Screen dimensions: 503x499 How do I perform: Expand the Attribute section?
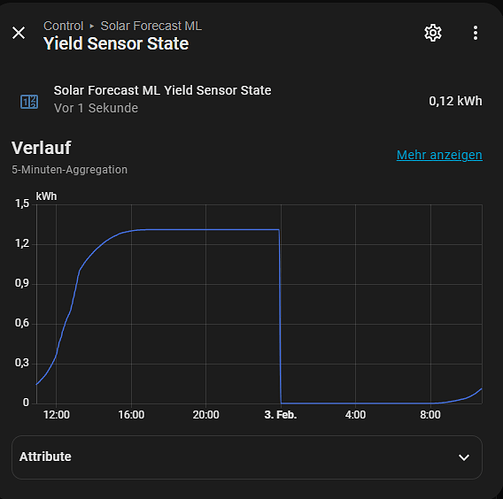pos(247,457)
